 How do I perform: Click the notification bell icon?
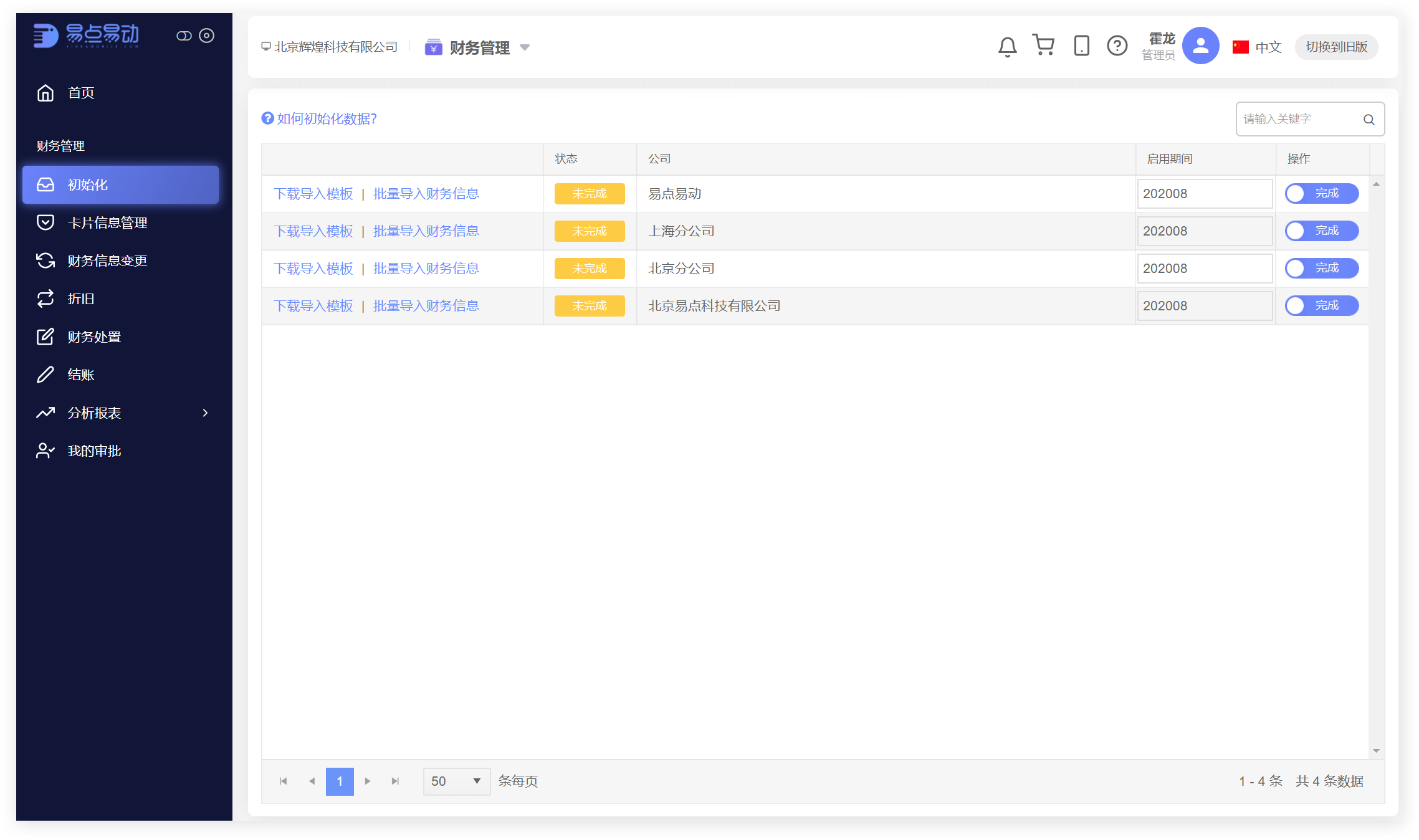tap(1007, 47)
